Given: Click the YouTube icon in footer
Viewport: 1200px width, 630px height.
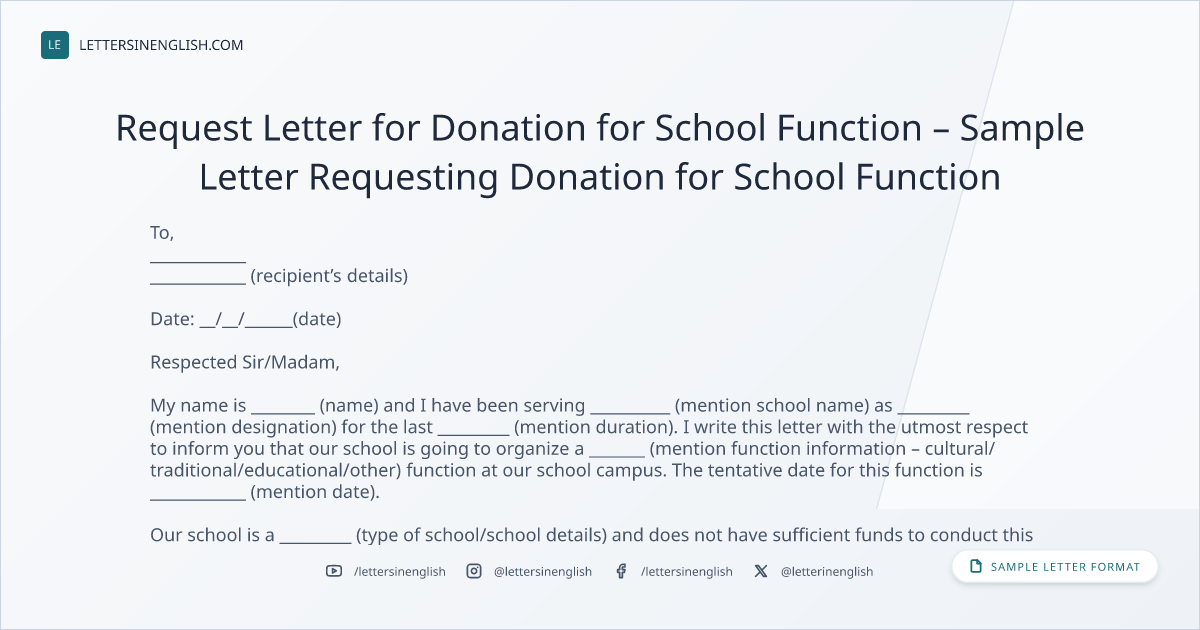Looking at the screenshot, I should pos(334,571).
